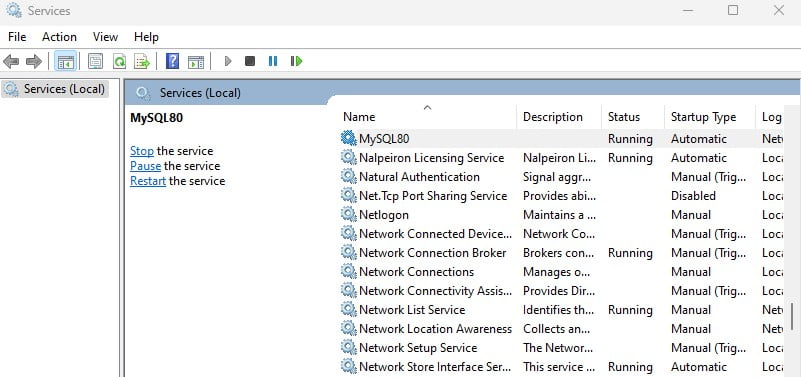801x377 pixels.
Task: Click gear icon beside Network Connections
Action: coord(348,271)
